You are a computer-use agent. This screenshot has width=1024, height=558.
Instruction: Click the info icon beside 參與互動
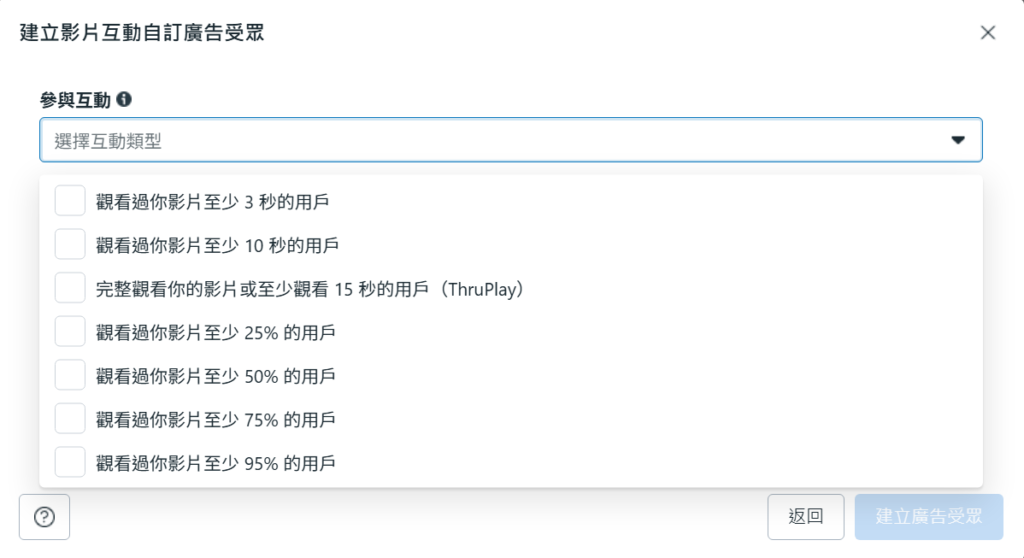point(125,100)
